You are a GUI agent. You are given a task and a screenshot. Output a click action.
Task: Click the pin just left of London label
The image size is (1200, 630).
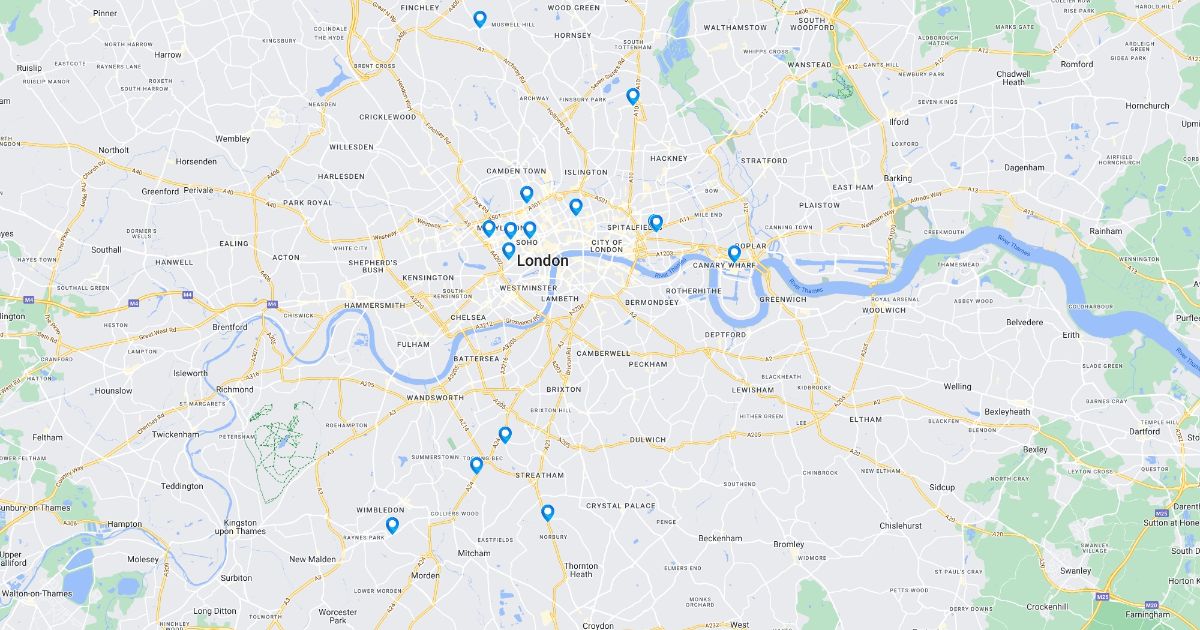(508, 250)
